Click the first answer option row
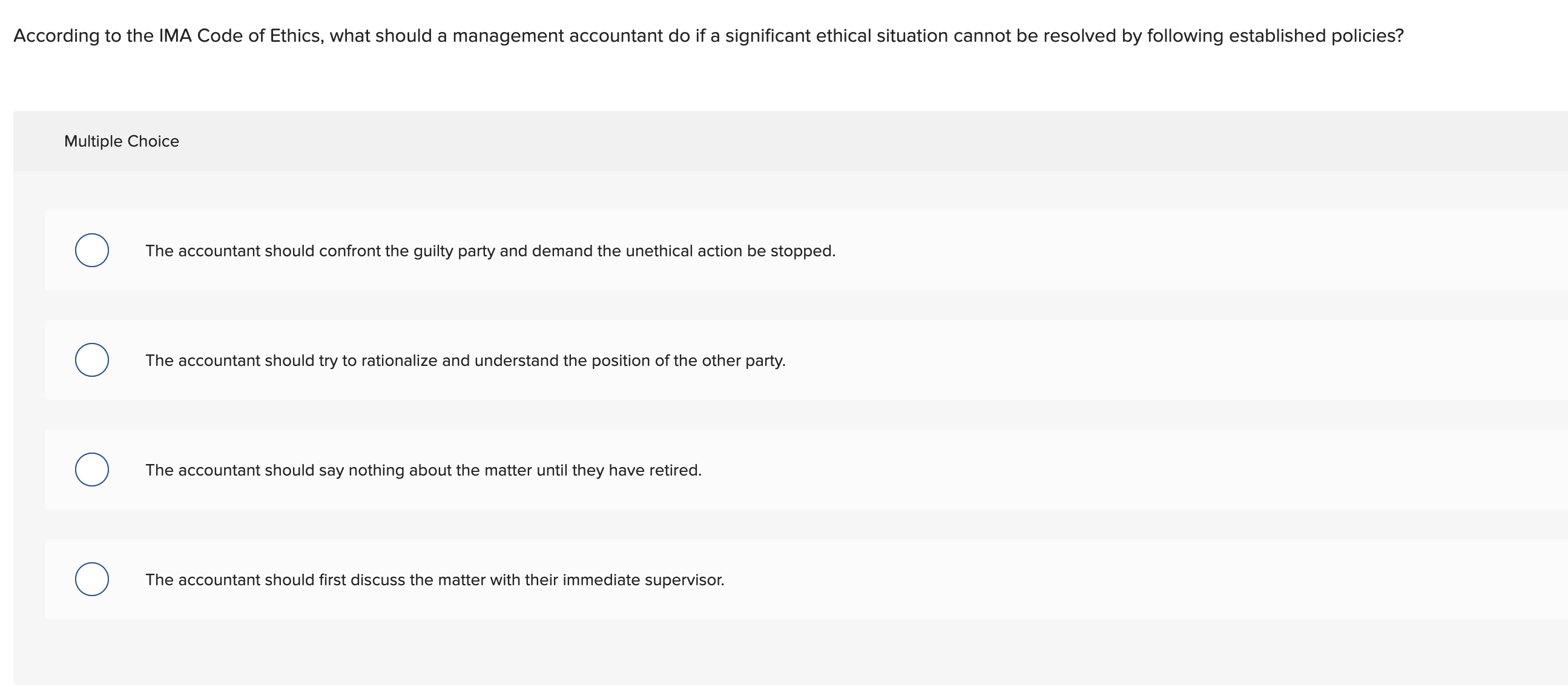Viewport: 1568px width, 687px height. [791, 250]
